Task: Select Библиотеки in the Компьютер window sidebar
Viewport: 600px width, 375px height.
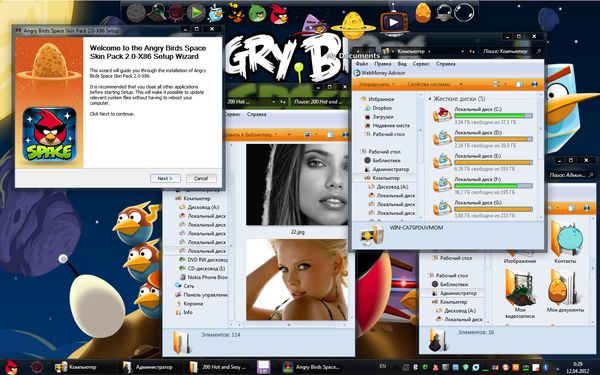Action: click(x=382, y=160)
